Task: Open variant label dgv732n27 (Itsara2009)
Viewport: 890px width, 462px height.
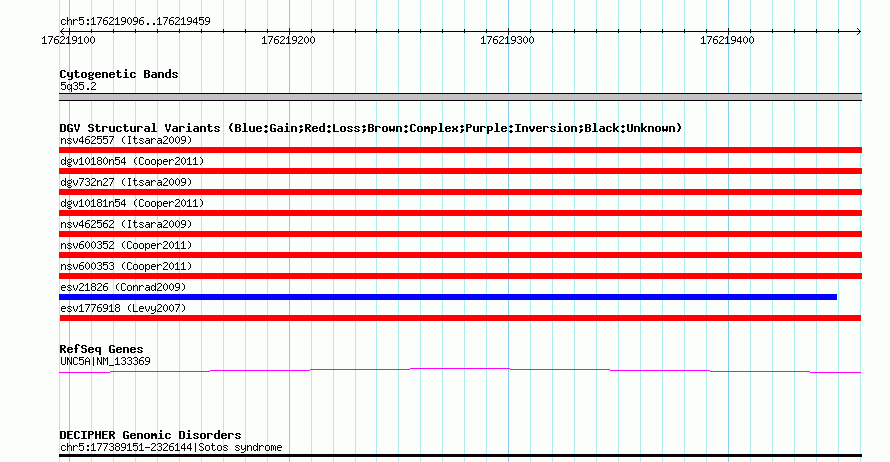Action: pos(126,182)
